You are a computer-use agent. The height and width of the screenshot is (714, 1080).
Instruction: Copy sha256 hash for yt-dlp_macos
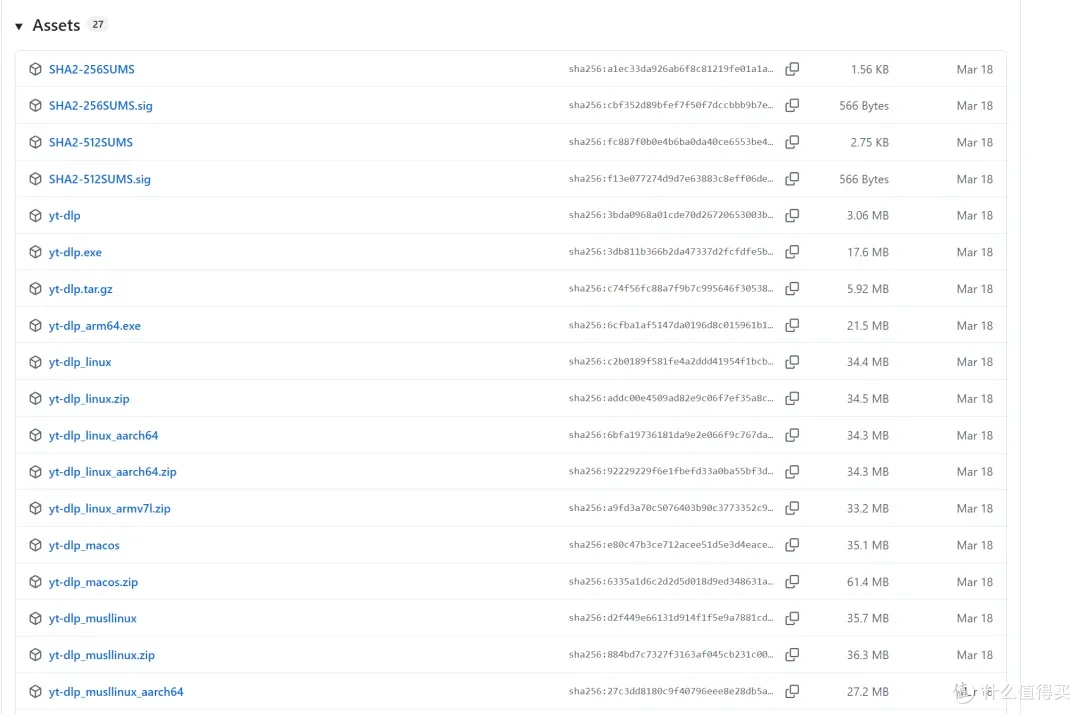[x=792, y=545]
